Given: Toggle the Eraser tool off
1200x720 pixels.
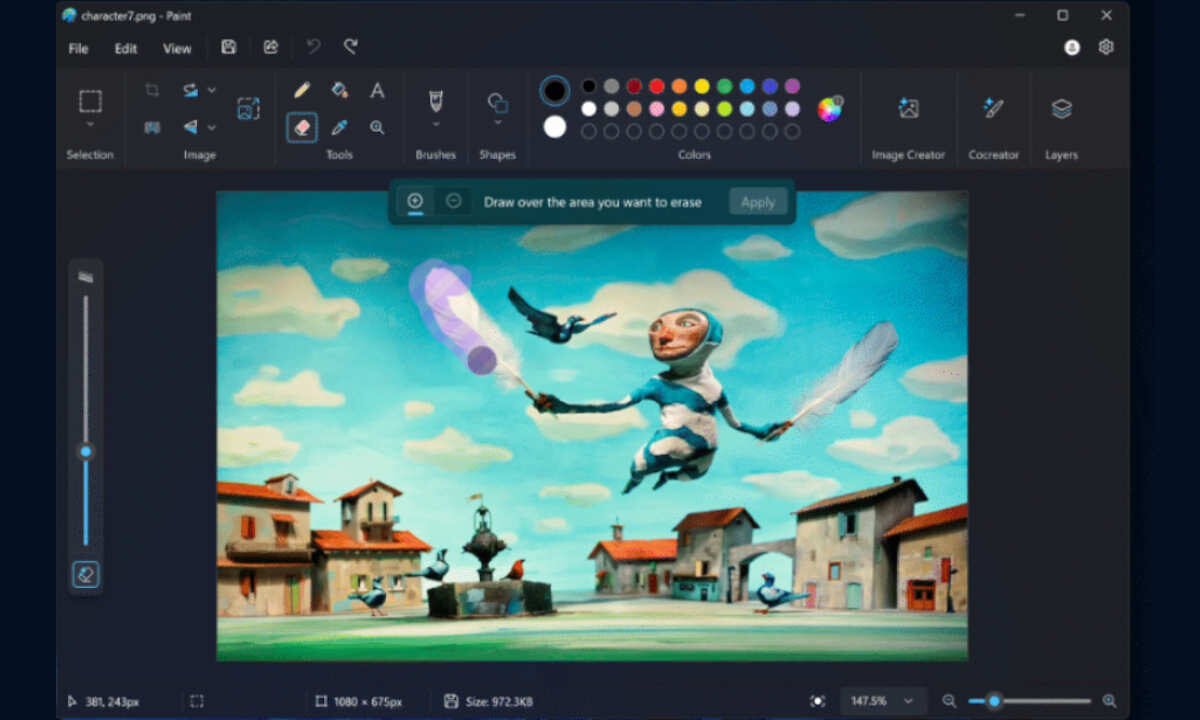Looking at the screenshot, I should pos(301,127).
